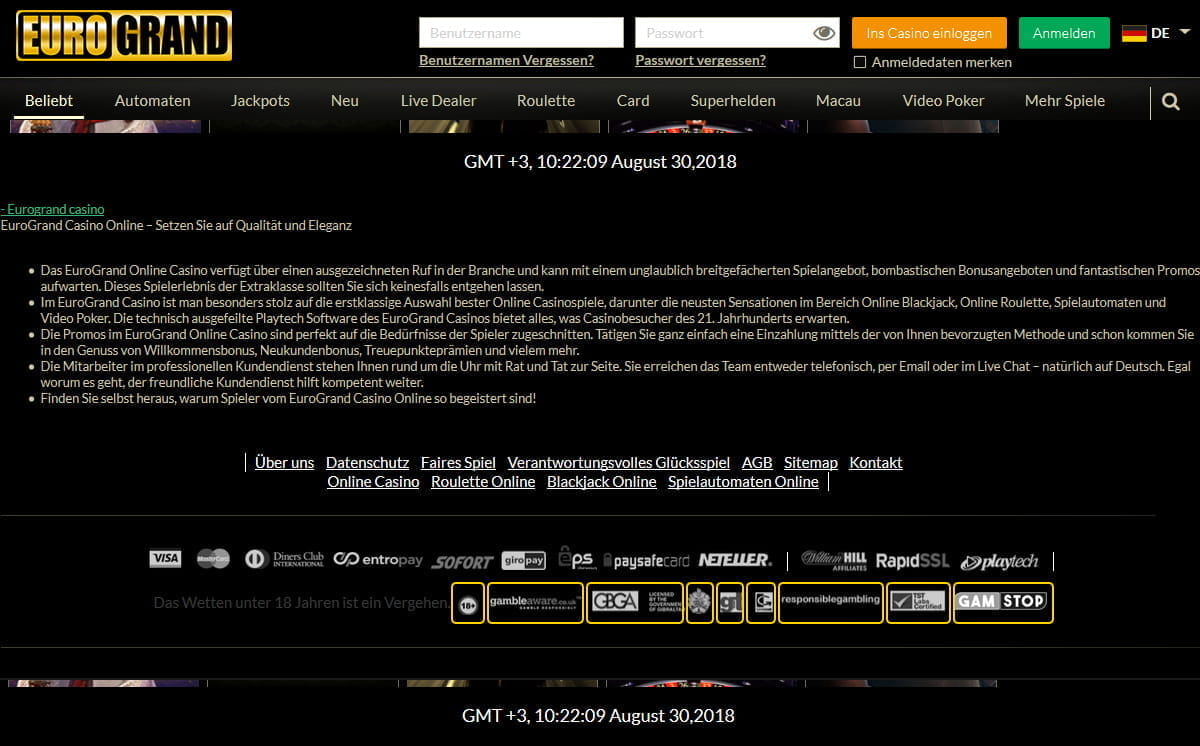Select the Beliebt tab
Screen dimensions: 1200x746
tap(49, 100)
